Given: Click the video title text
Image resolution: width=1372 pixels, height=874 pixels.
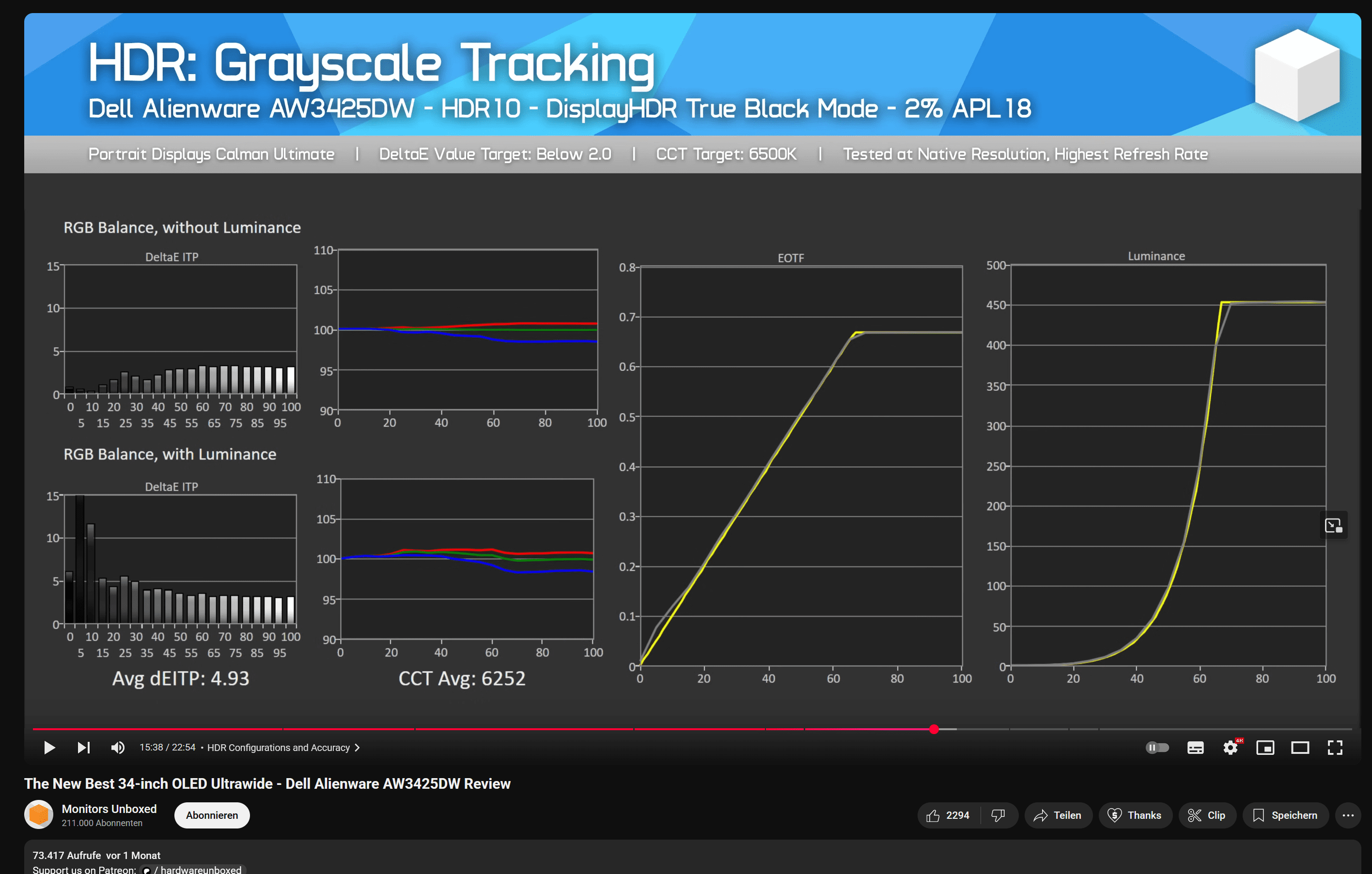Looking at the screenshot, I should (267, 783).
